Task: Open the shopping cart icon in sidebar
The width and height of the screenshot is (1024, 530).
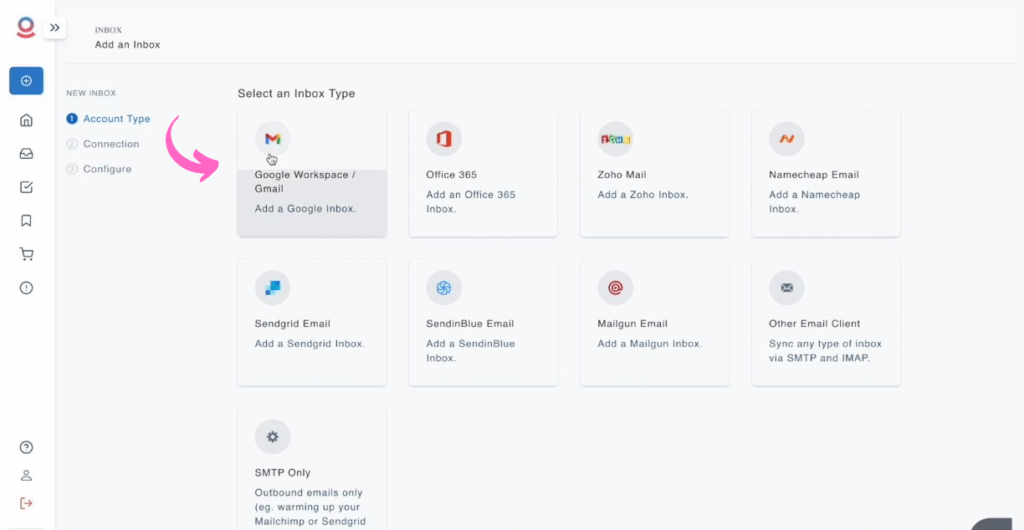Action: click(26, 254)
